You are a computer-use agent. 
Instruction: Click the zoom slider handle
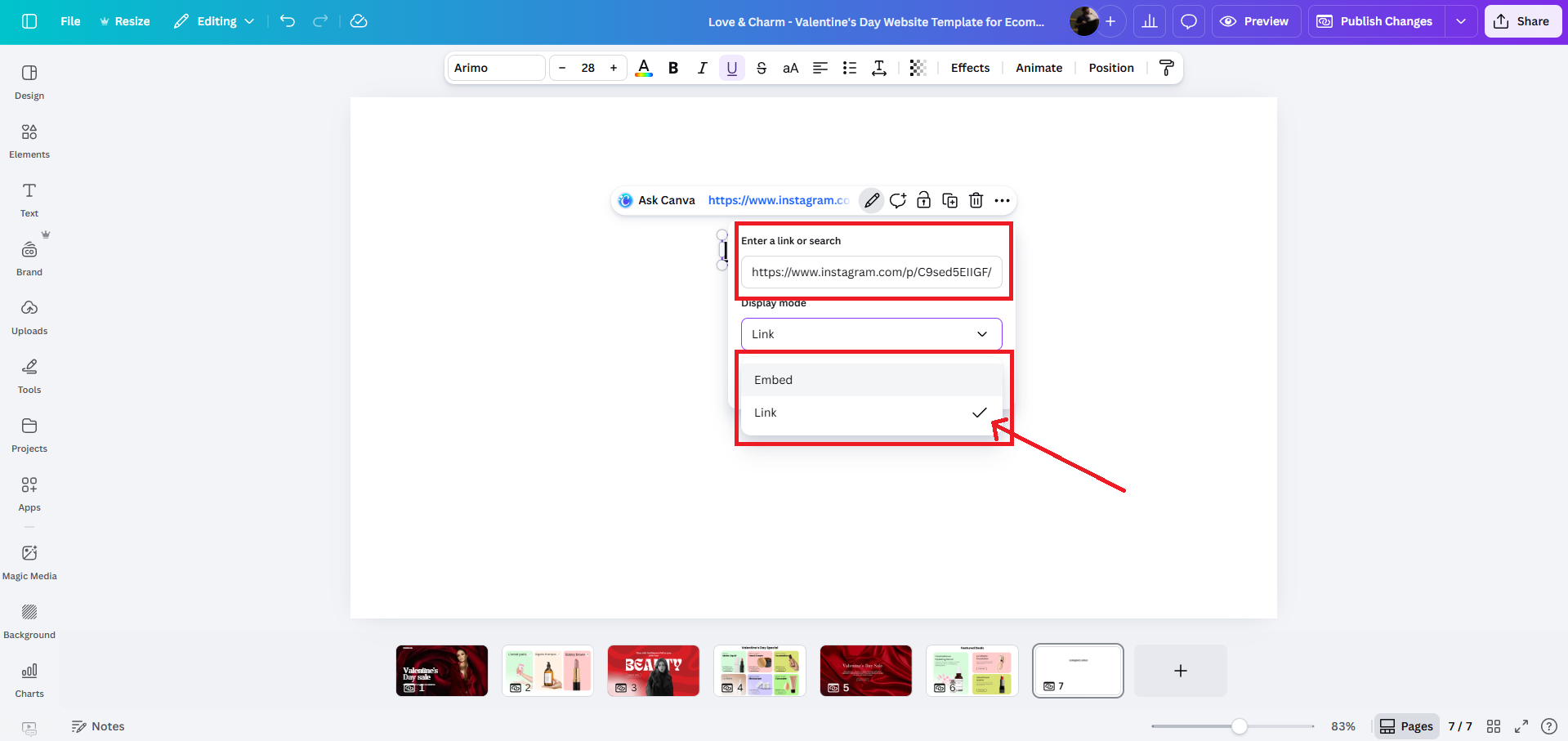tap(1240, 726)
